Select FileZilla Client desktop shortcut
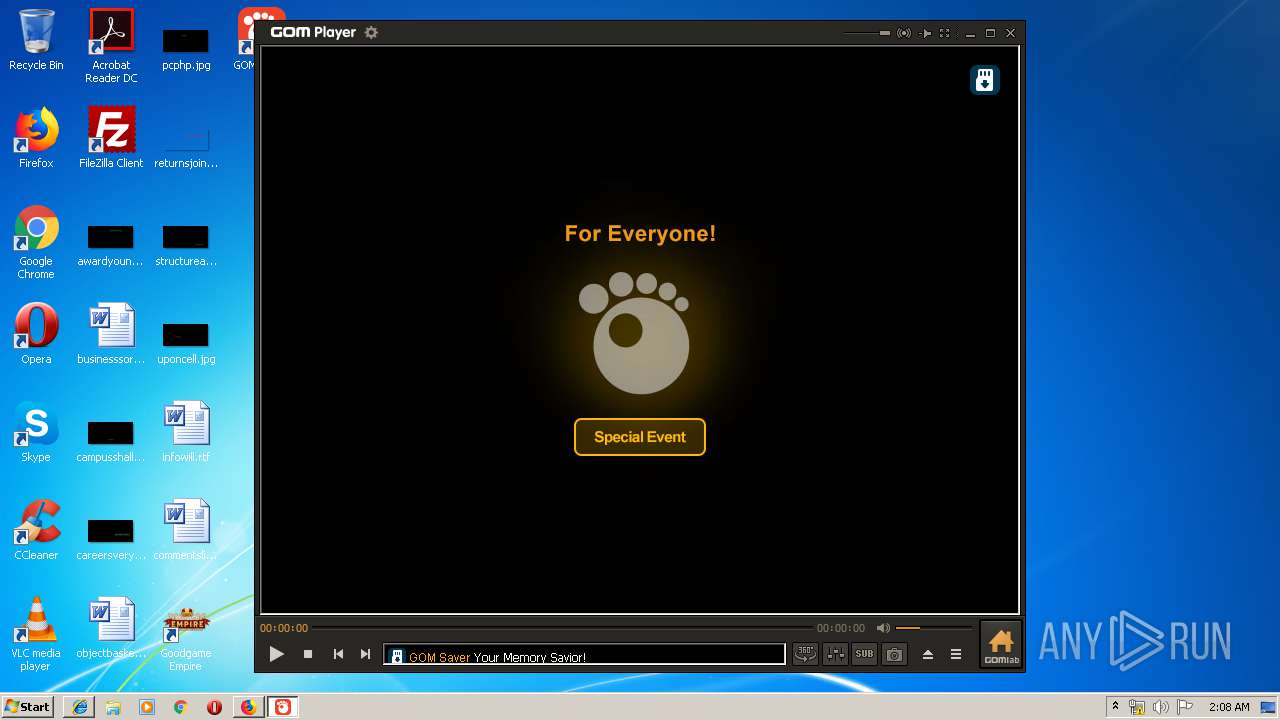 (111, 138)
